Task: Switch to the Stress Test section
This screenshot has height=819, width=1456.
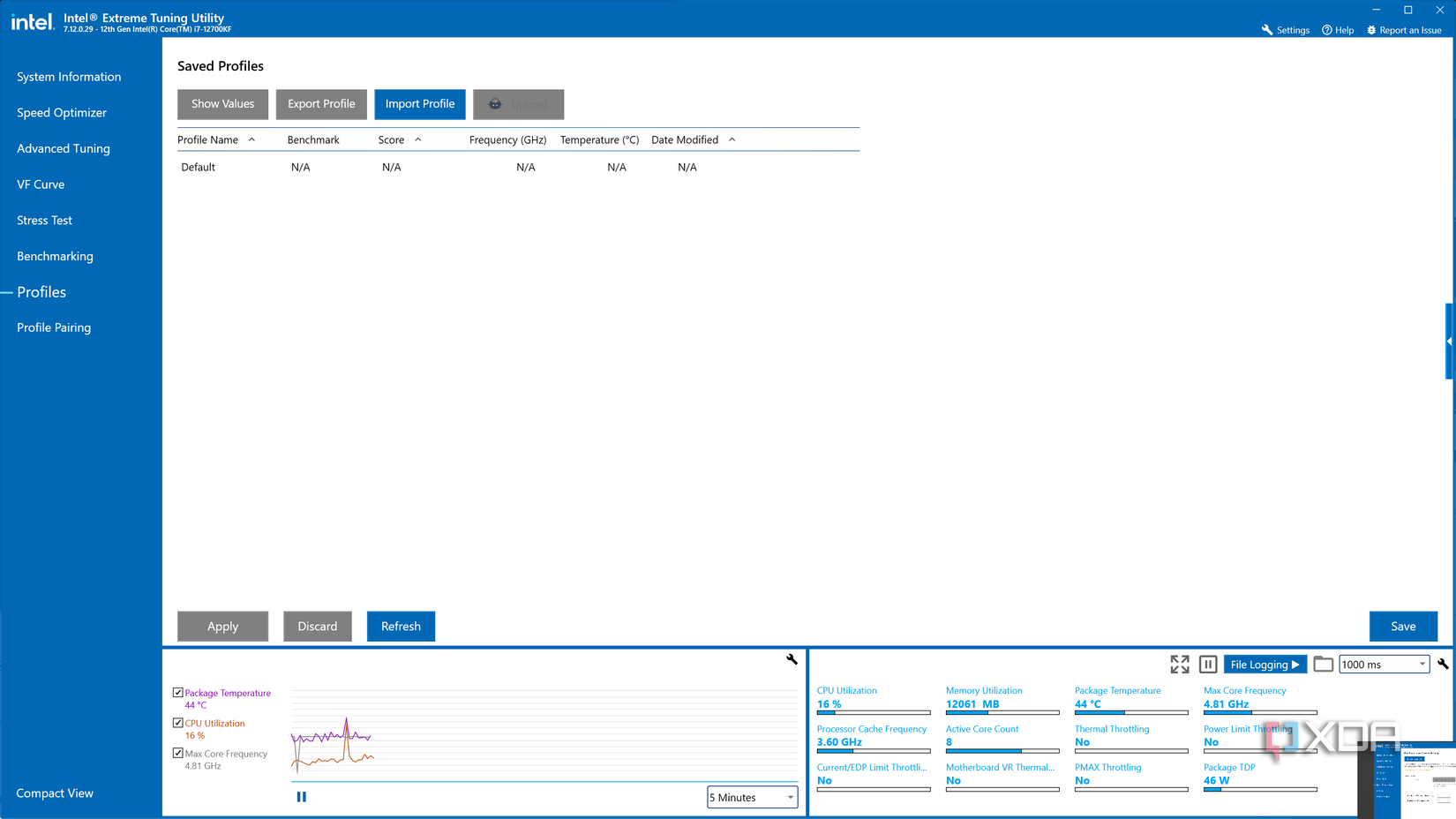Action: click(44, 220)
